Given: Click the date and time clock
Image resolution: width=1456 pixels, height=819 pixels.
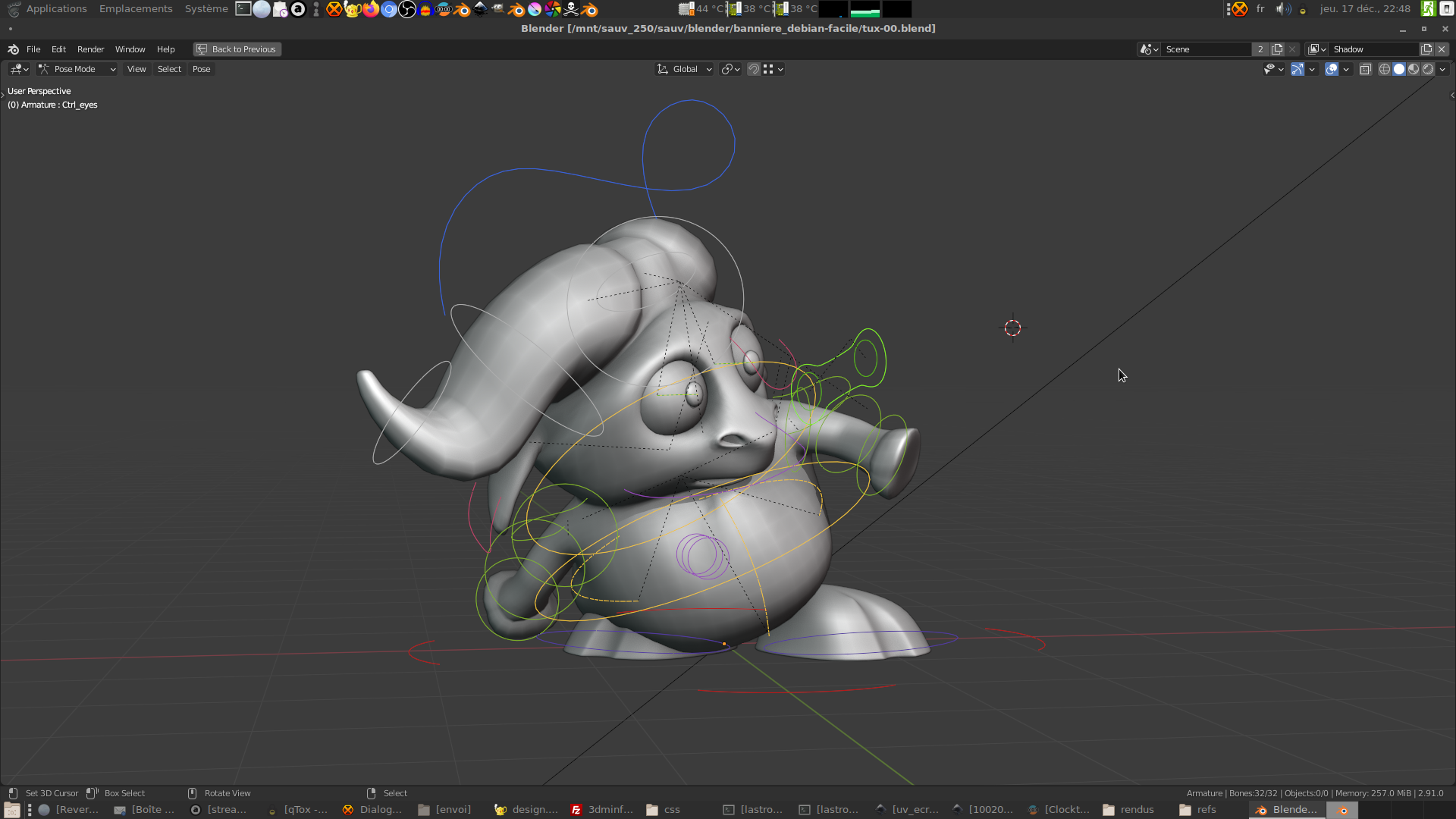Looking at the screenshot, I should 1365,9.
